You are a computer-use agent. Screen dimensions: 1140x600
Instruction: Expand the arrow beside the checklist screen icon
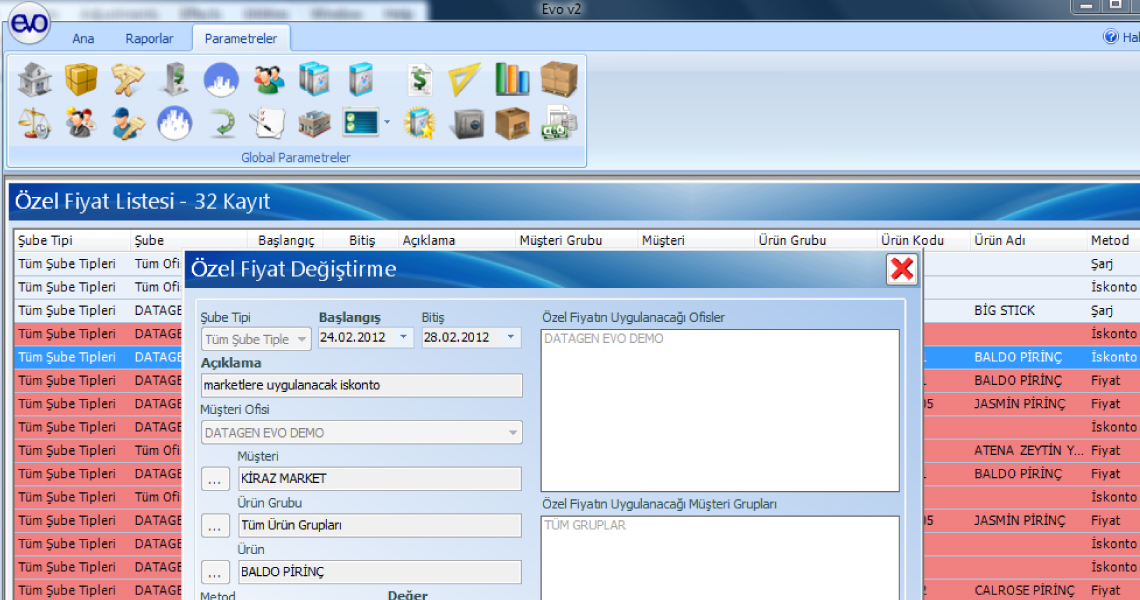387,123
